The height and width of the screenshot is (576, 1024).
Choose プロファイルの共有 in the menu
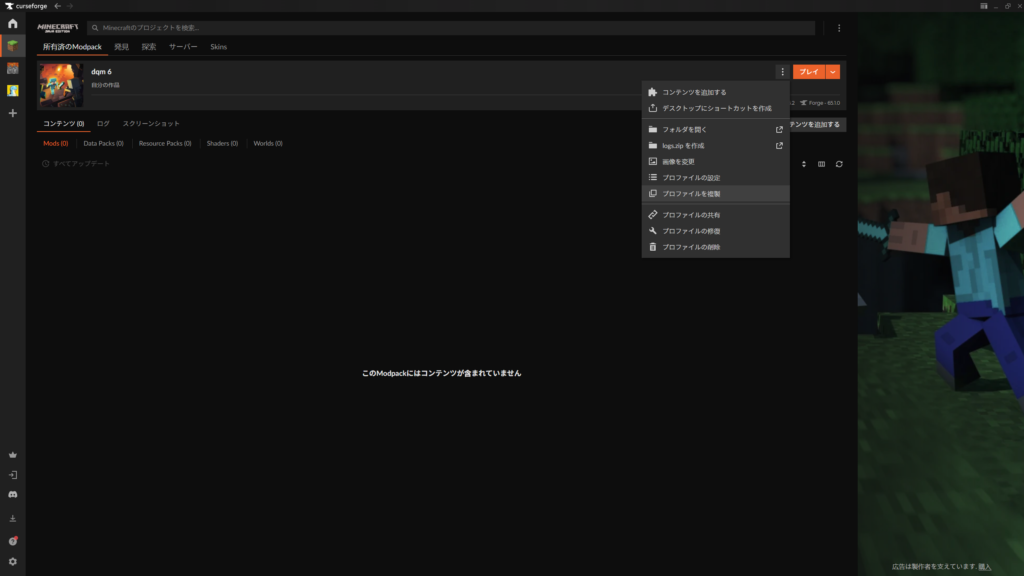(715, 215)
